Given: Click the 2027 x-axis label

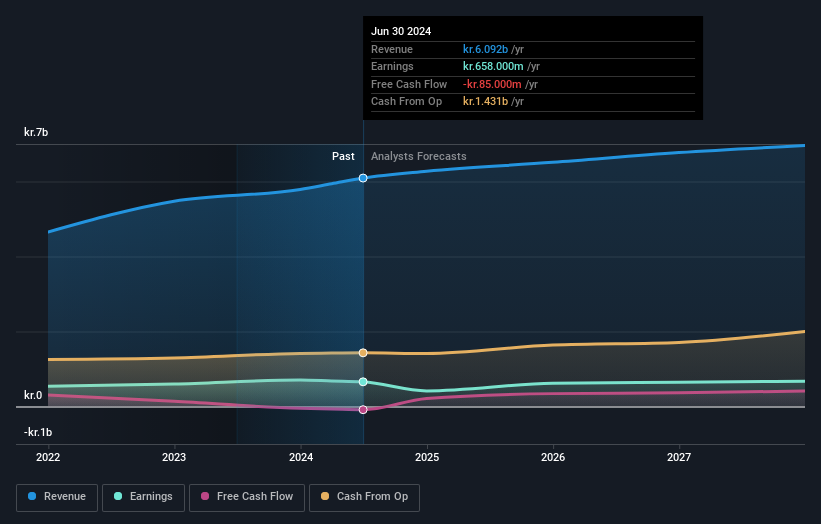Looking at the screenshot, I should click(679, 458).
